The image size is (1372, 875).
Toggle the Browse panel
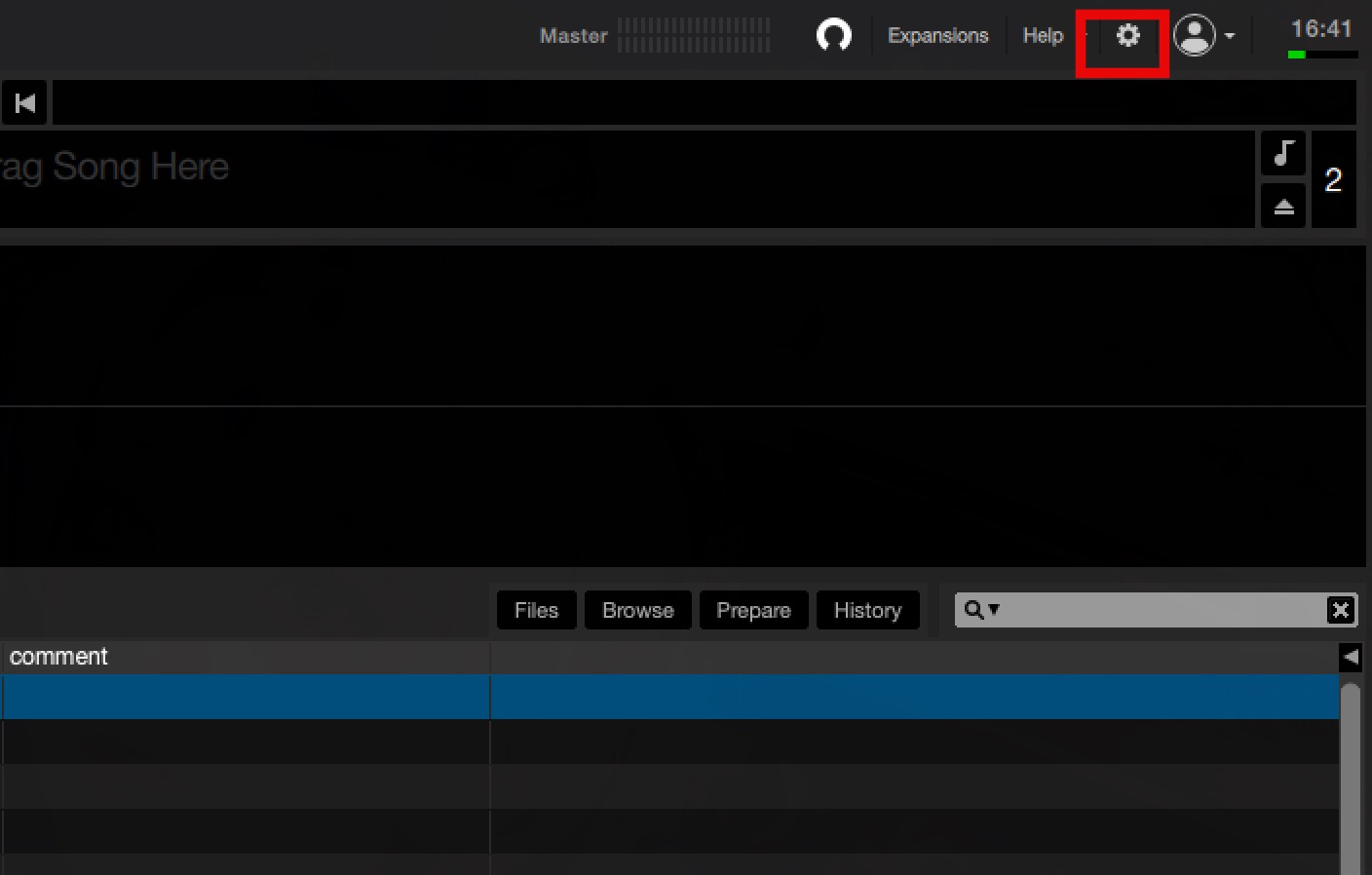(637, 610)
